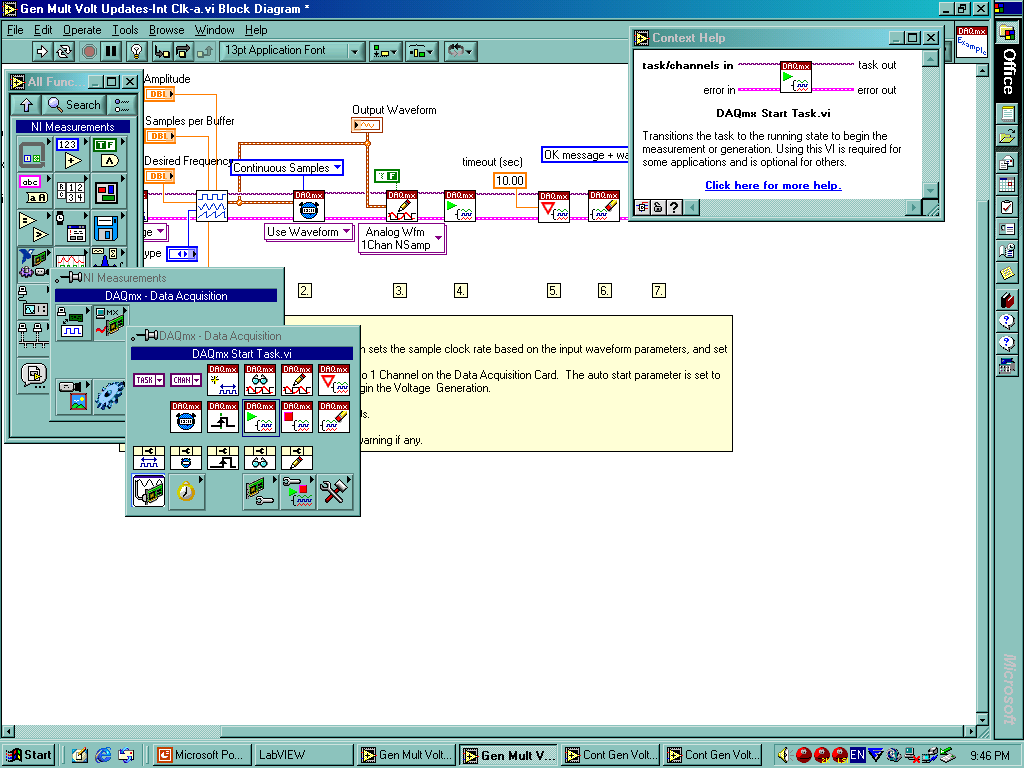The image size is (1024, 768).
Task: Select the DAQmx Read VI in palette
Action: [x=260, y=380]
